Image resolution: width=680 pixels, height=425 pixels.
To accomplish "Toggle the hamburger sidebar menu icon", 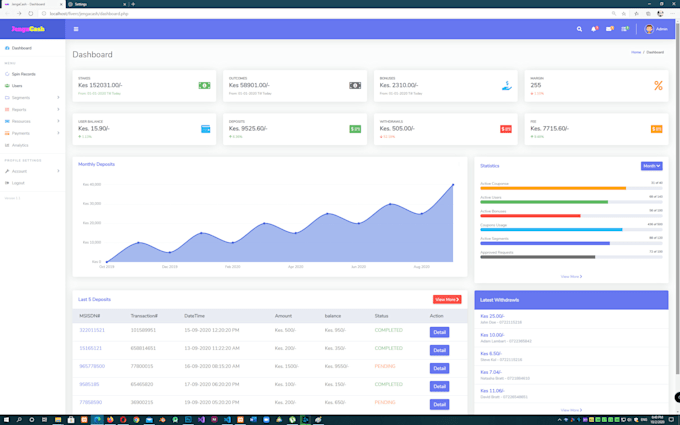I will (x=76, y=29).
